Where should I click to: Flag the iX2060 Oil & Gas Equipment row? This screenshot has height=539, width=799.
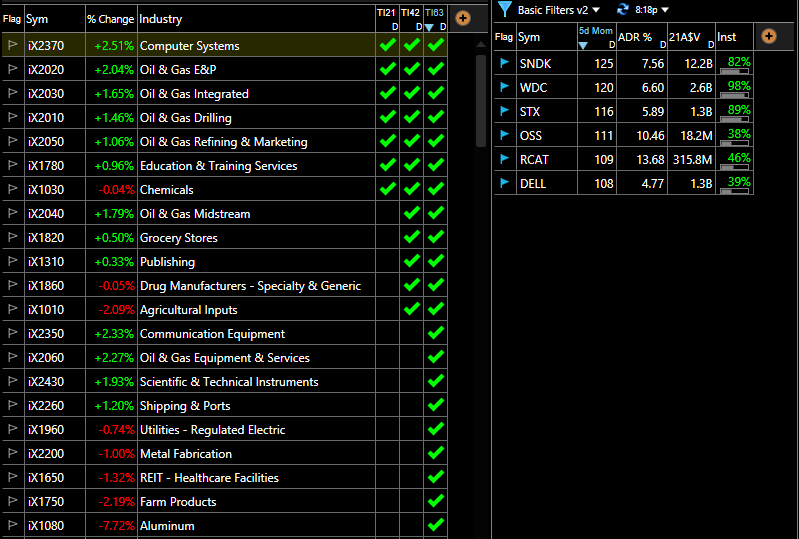click(13, 357)
